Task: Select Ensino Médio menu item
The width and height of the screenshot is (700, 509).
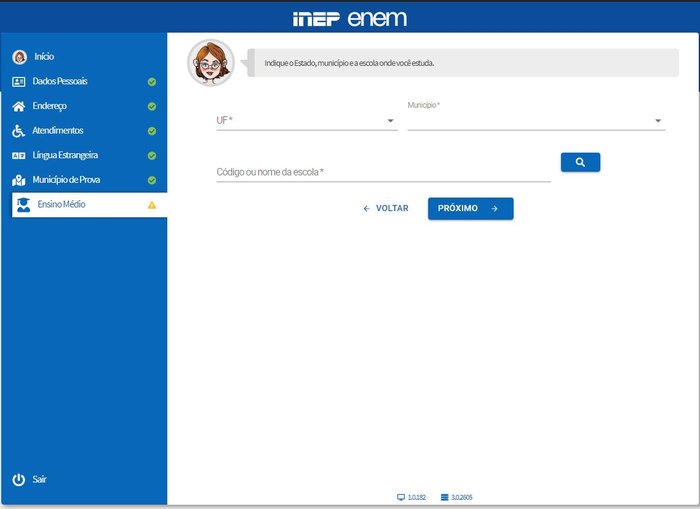Action: pyautogui.click(x=89, y=204)
